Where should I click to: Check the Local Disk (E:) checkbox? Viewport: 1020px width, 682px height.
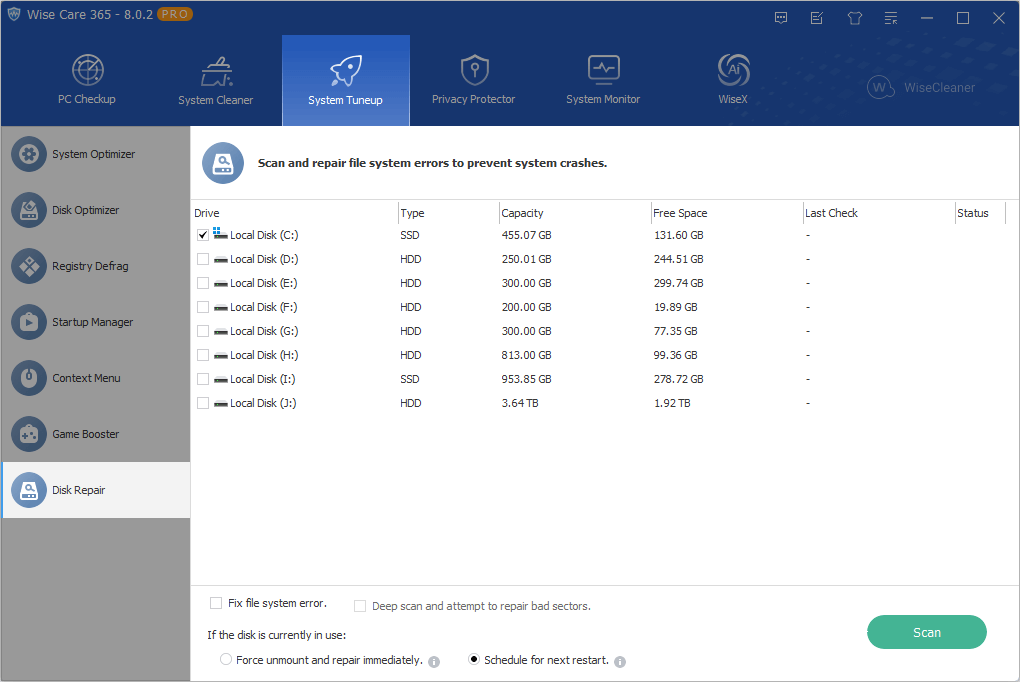tap(203, 283)
